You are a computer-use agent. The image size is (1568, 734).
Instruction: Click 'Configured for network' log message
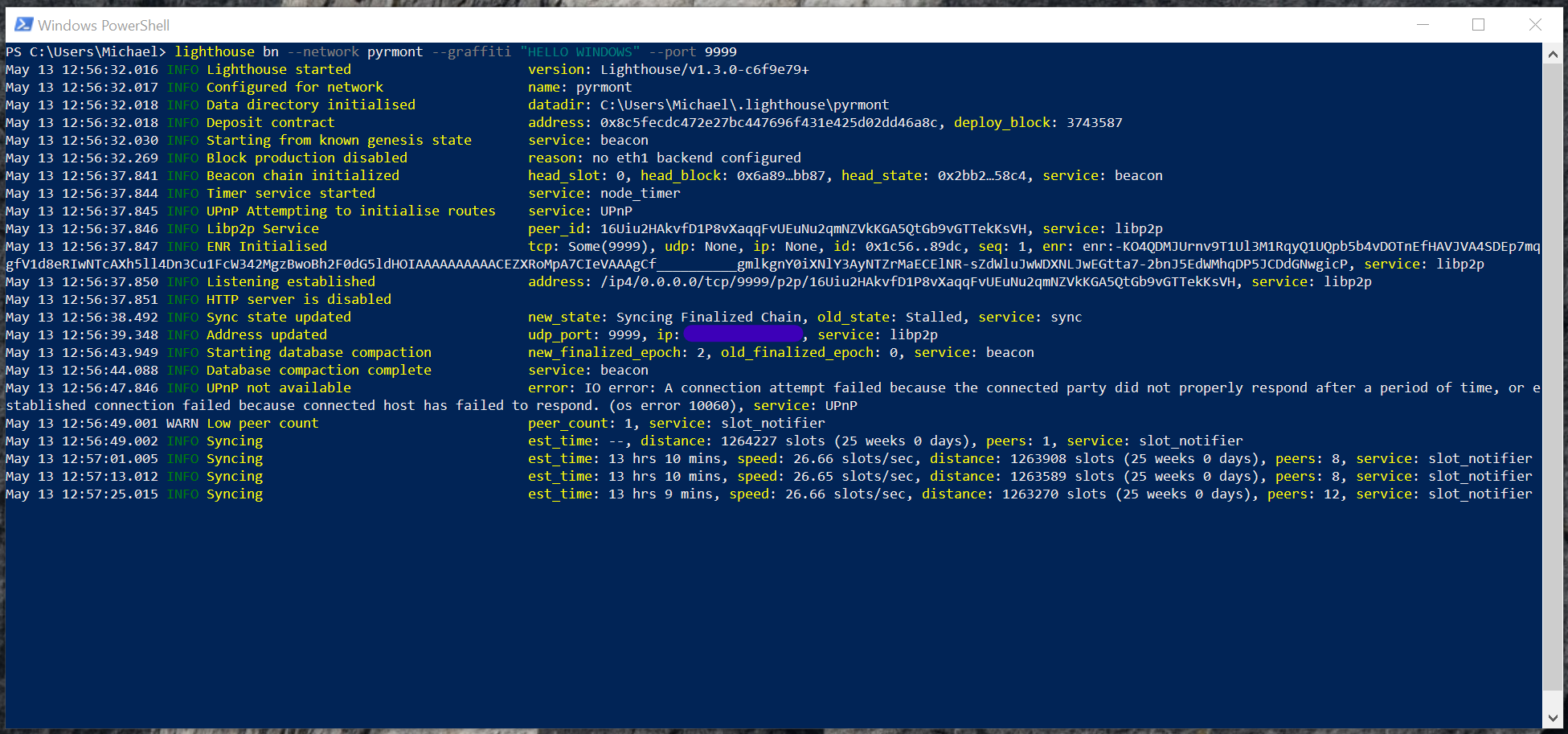(295, 87)
